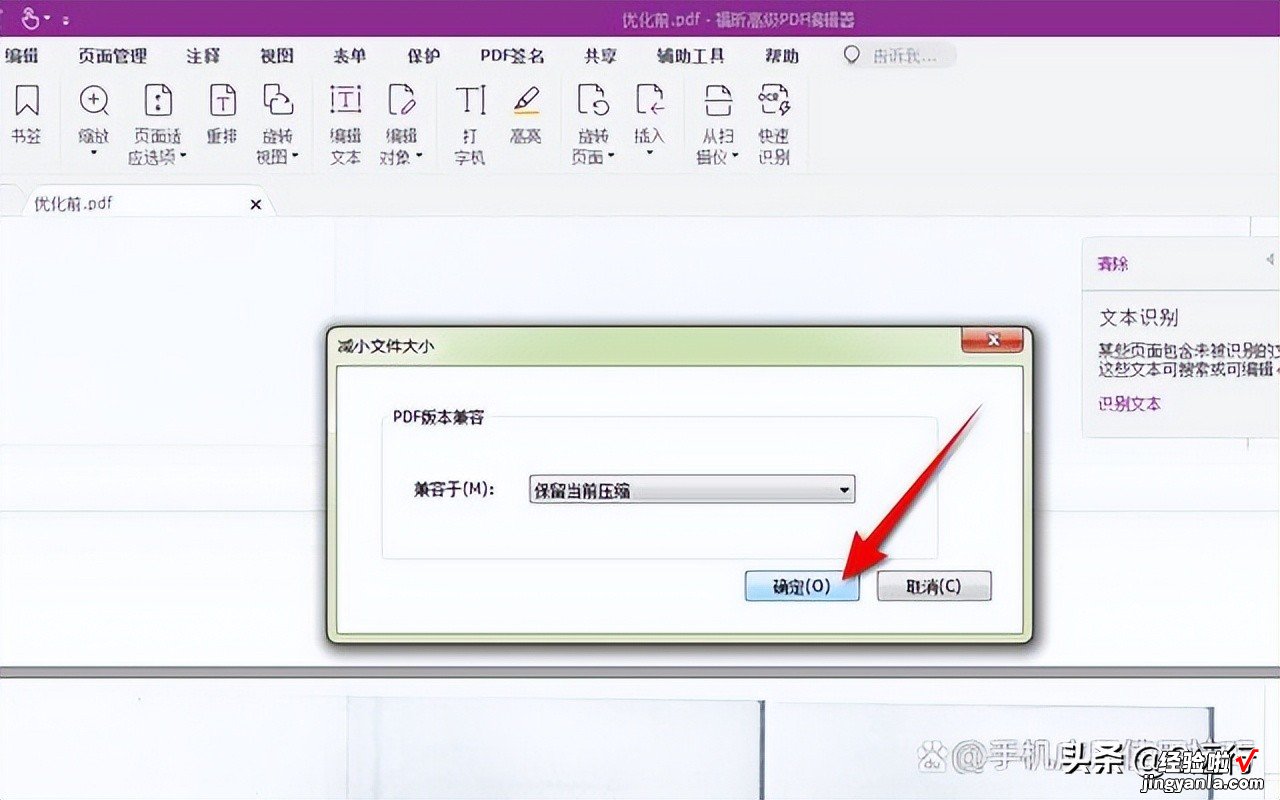
Task: Confirm with the 确定(O) button
Action: 802,587
